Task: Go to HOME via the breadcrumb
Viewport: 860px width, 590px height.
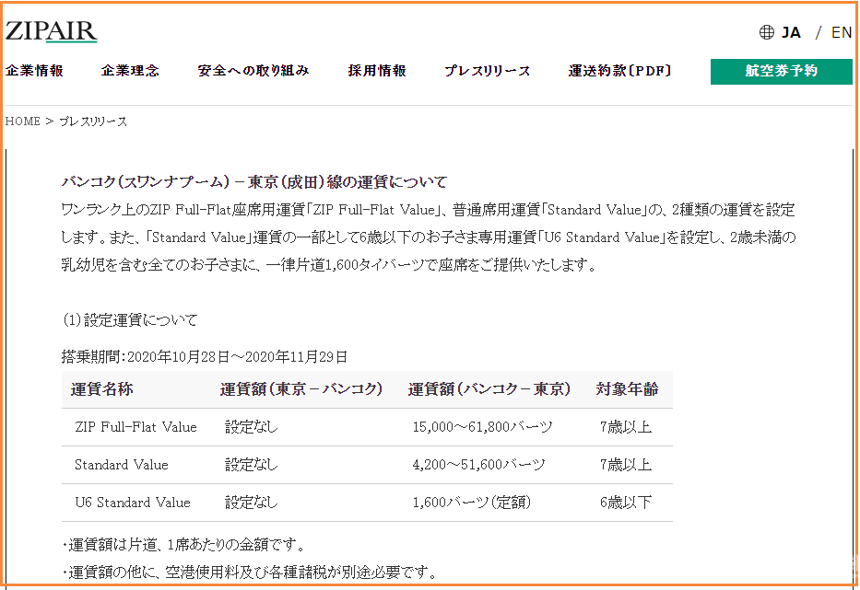Action: point(22,121)
